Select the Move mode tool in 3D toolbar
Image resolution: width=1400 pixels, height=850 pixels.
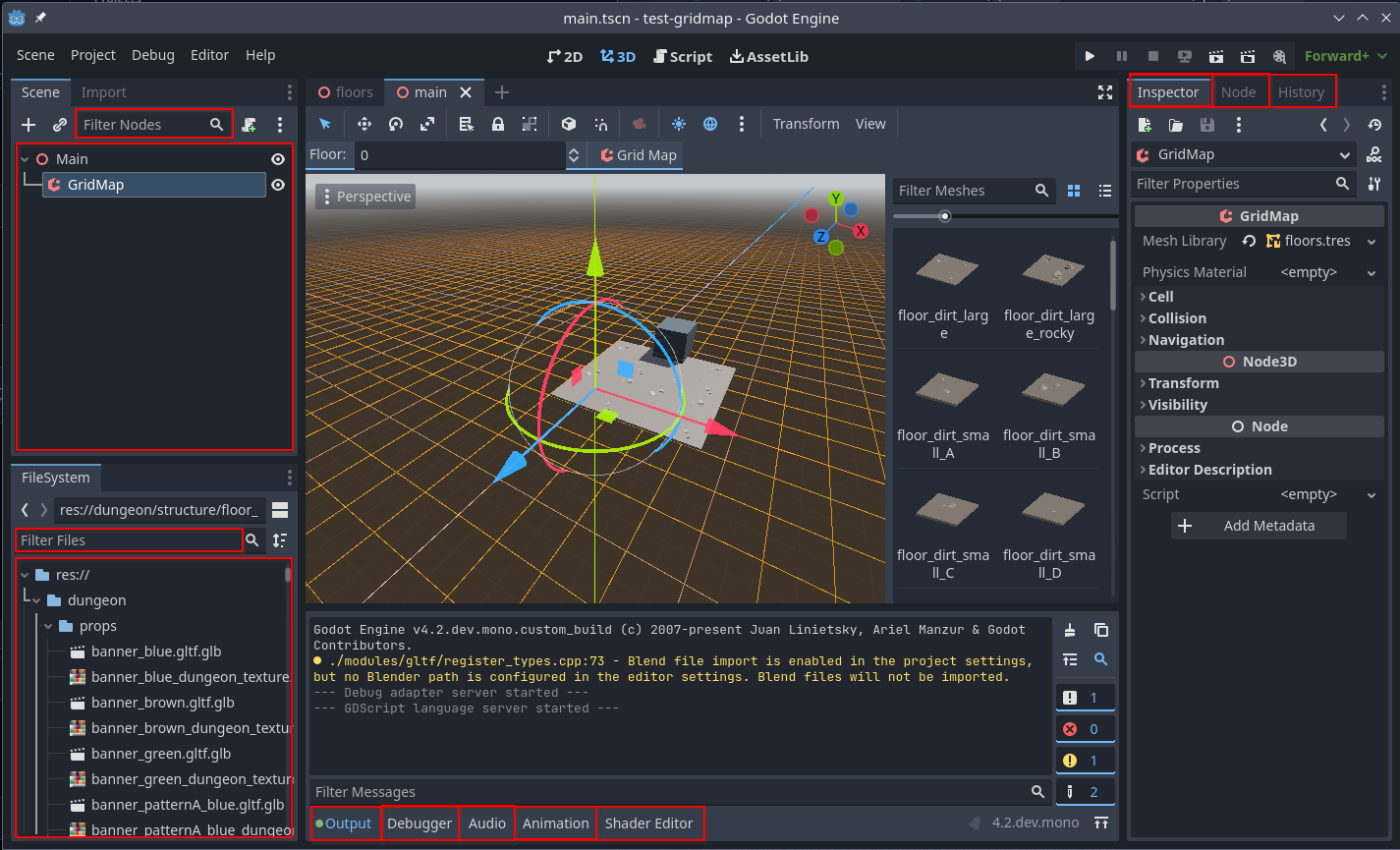[x=364, y=124]
